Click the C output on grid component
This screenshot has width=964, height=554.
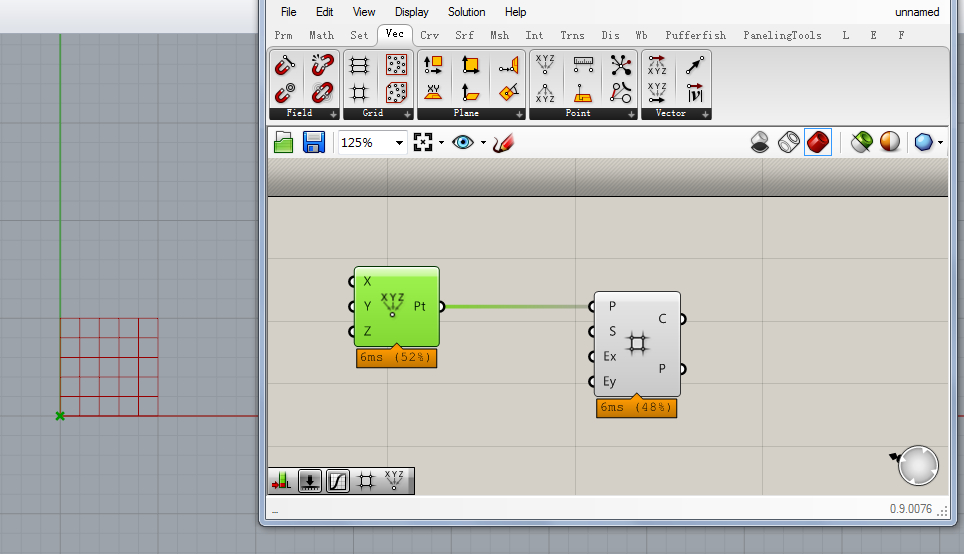[x=662, y=319]
